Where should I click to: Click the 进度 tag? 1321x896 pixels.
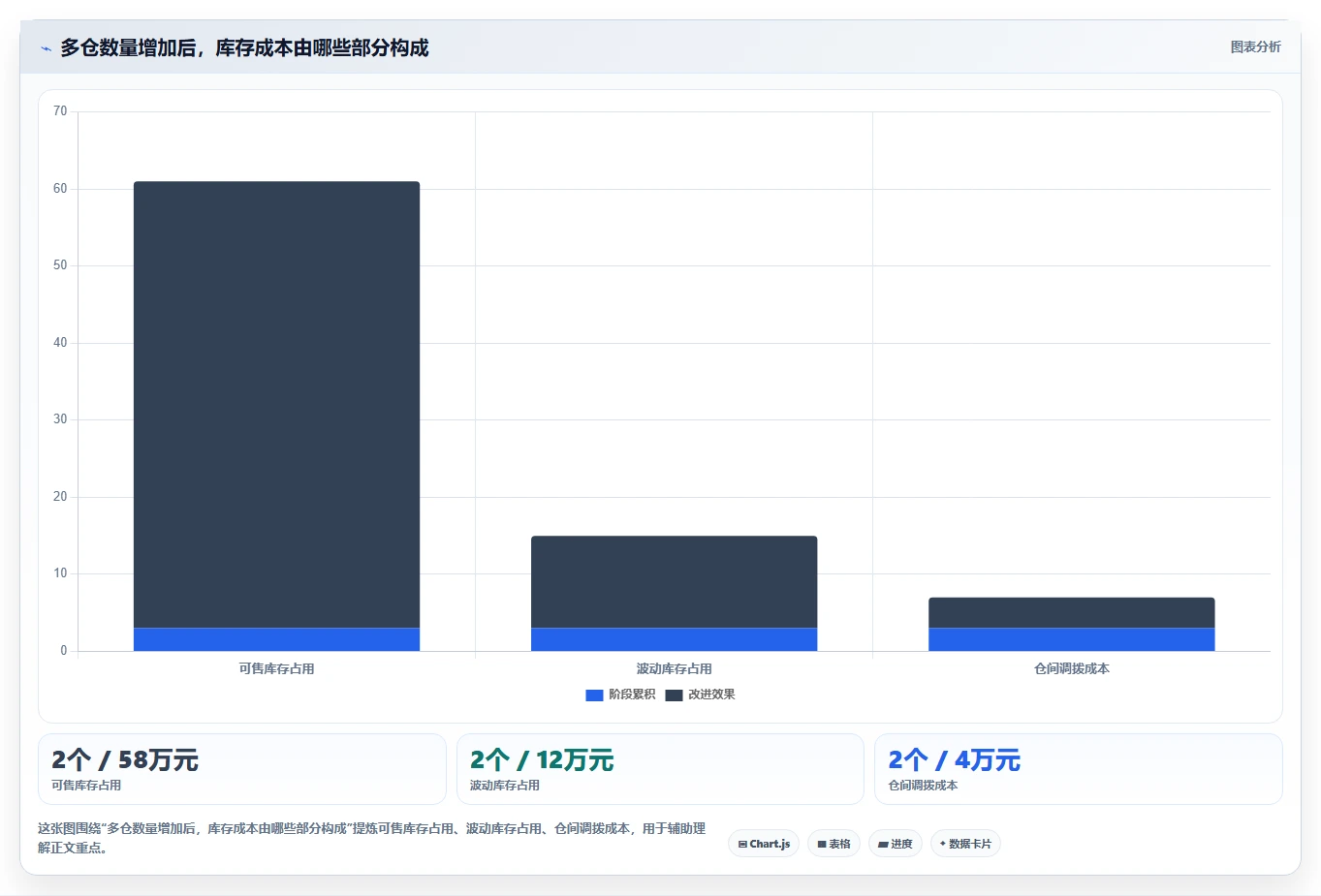click(x=896, y=844)
